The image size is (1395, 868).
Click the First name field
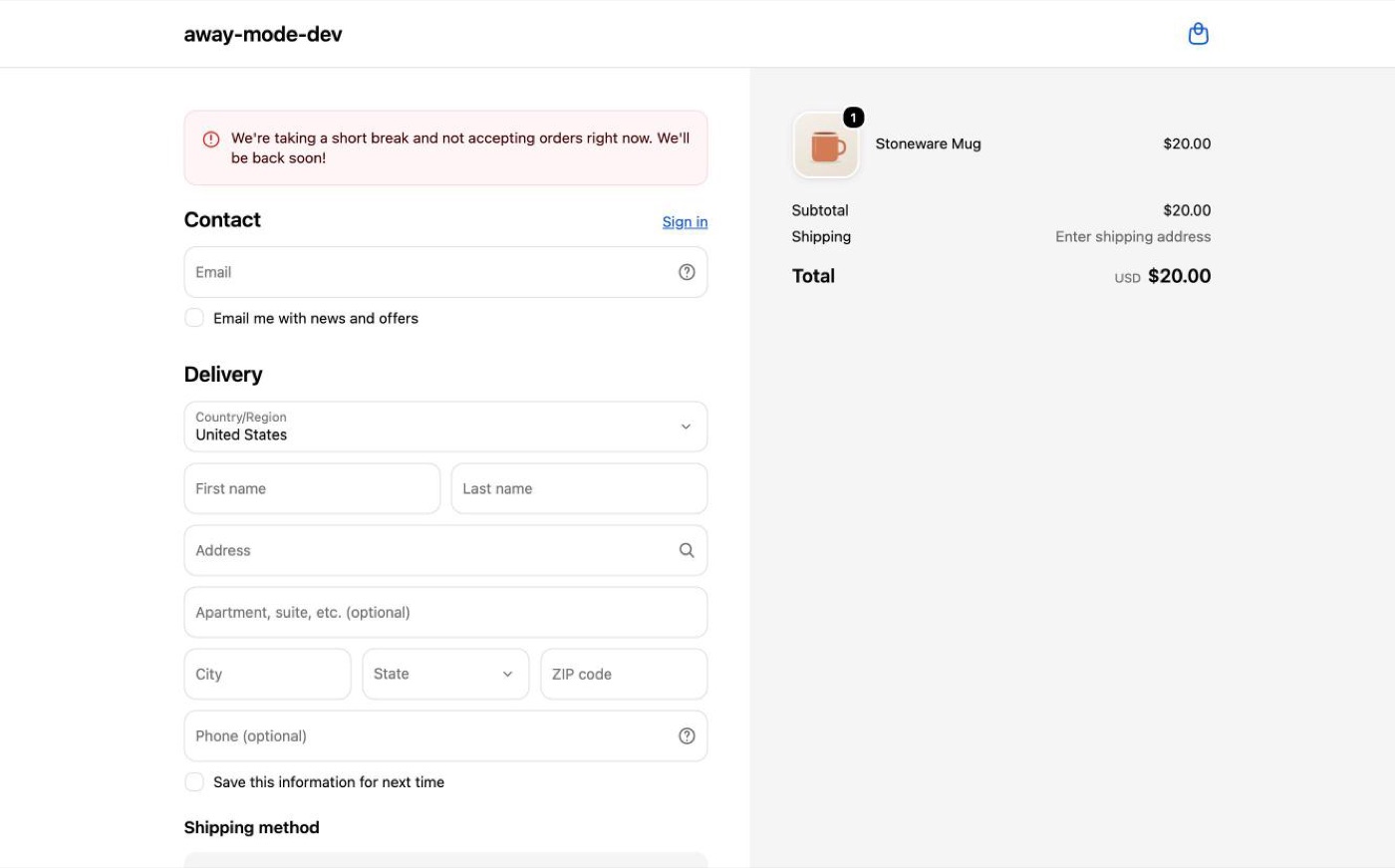312,488
